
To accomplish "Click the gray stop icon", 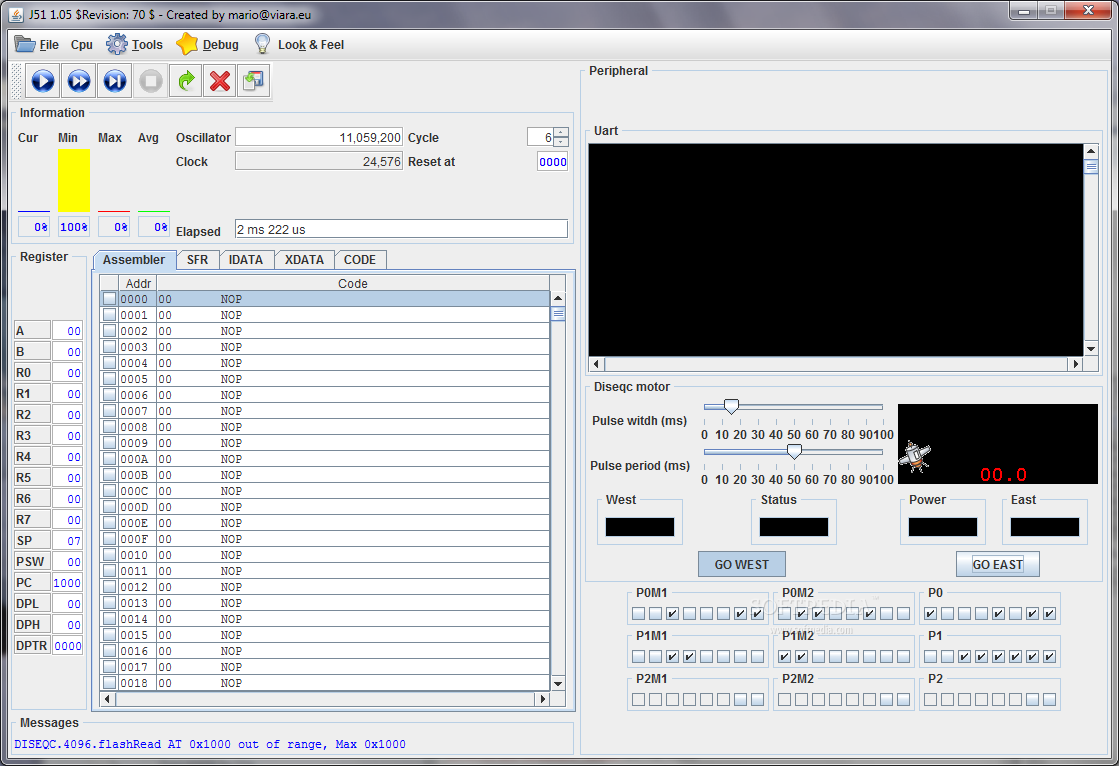I will point(151,81).
